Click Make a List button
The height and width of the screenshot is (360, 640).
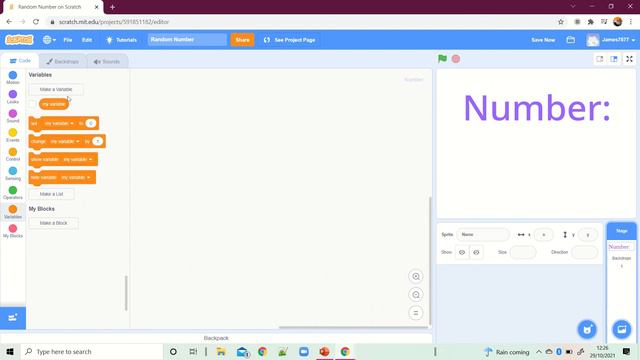pos(51,194)
